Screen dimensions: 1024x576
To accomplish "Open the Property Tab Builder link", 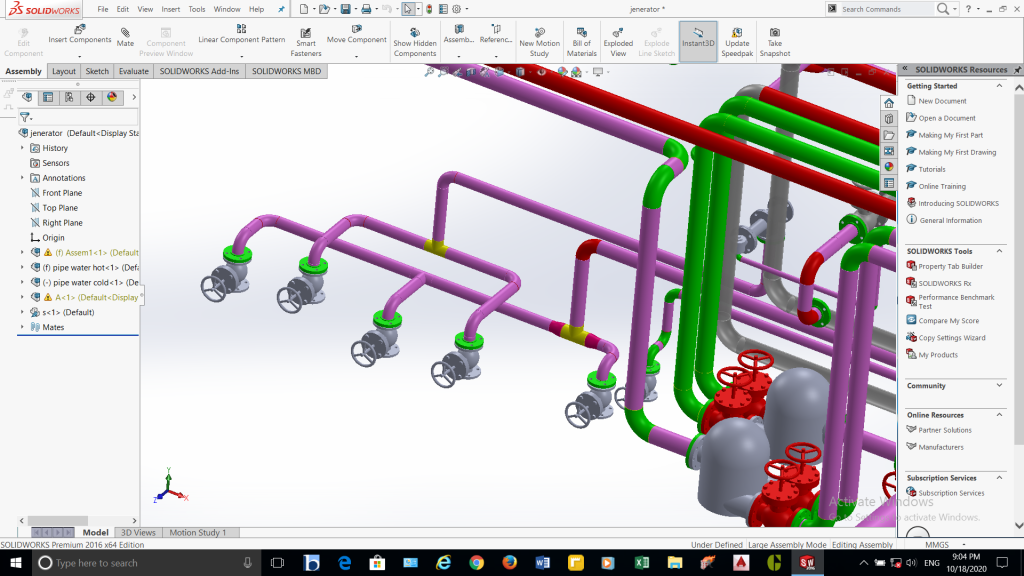I will (950, 266).
